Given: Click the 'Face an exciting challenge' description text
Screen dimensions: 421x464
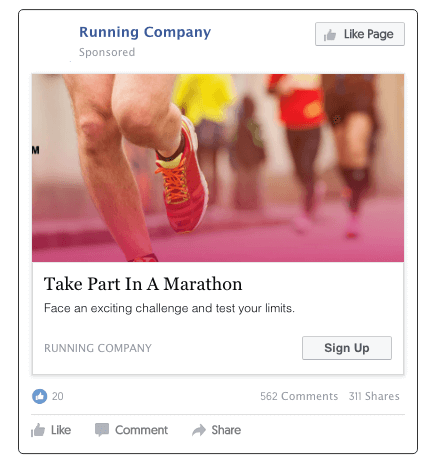Looking at the screenshot, I should pos(169,308).
